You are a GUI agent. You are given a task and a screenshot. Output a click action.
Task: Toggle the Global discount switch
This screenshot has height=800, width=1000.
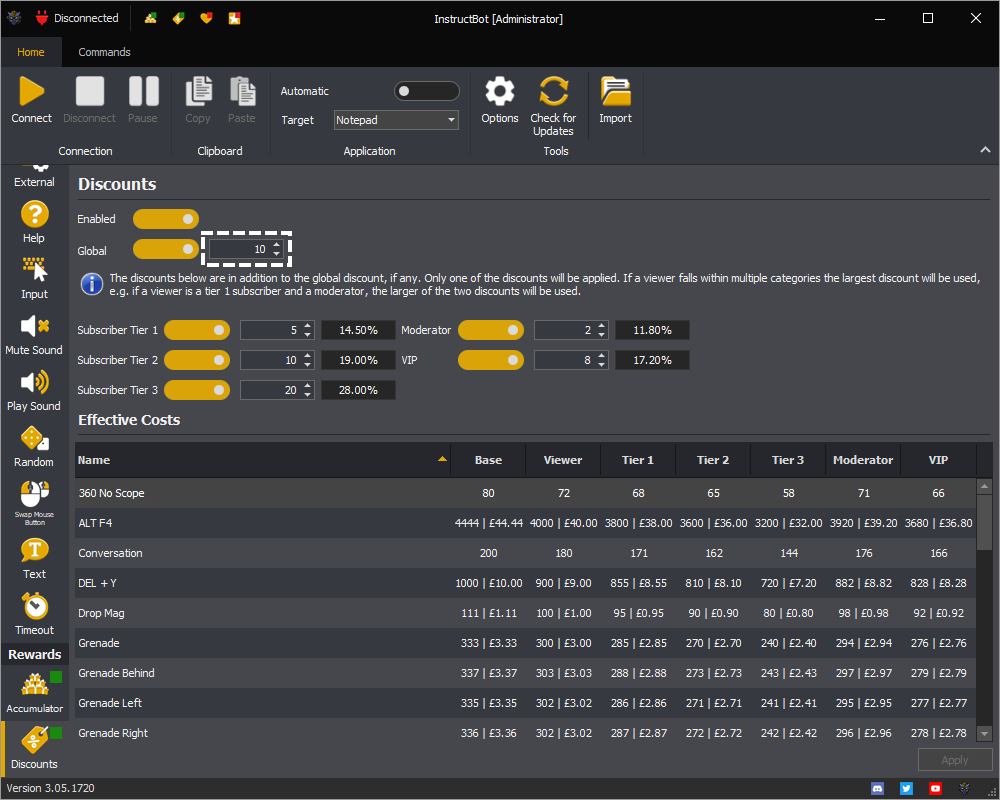166,249
